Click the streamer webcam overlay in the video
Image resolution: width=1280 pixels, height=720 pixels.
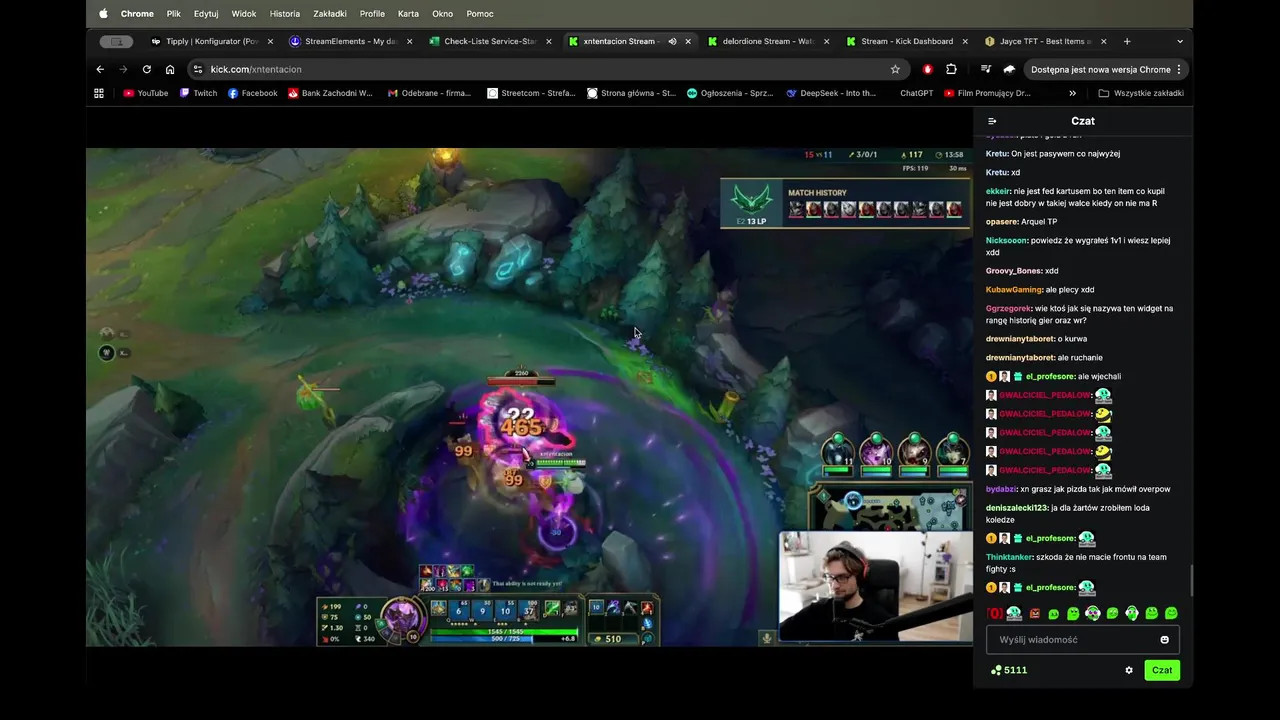pyautogui.click(x=875, y=586)
